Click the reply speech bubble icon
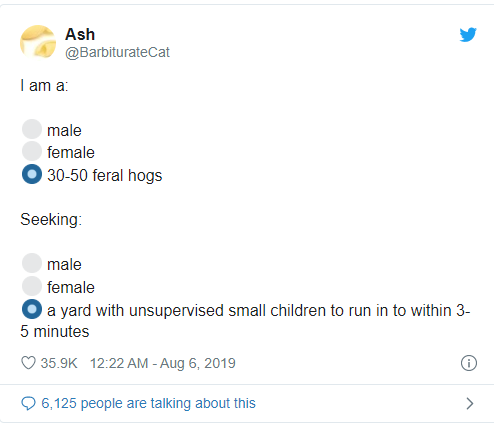Viewport: 494px width, 428px height. pos(28,403)
